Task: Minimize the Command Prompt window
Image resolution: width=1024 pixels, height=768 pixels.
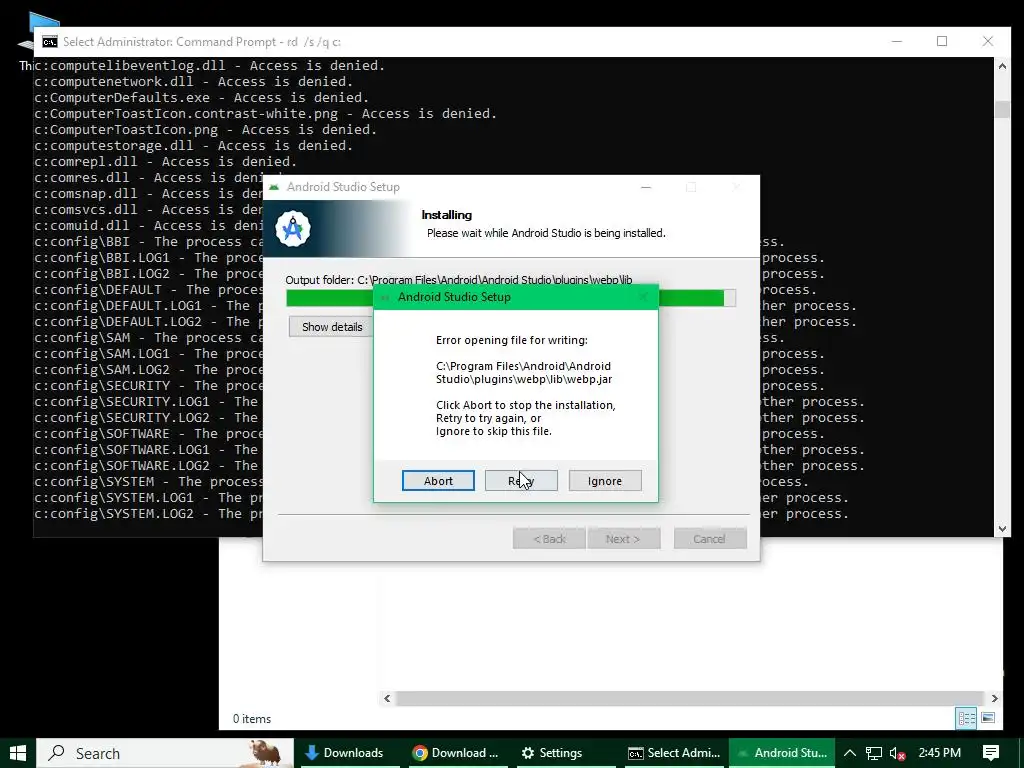Action: tap(897, 41)
